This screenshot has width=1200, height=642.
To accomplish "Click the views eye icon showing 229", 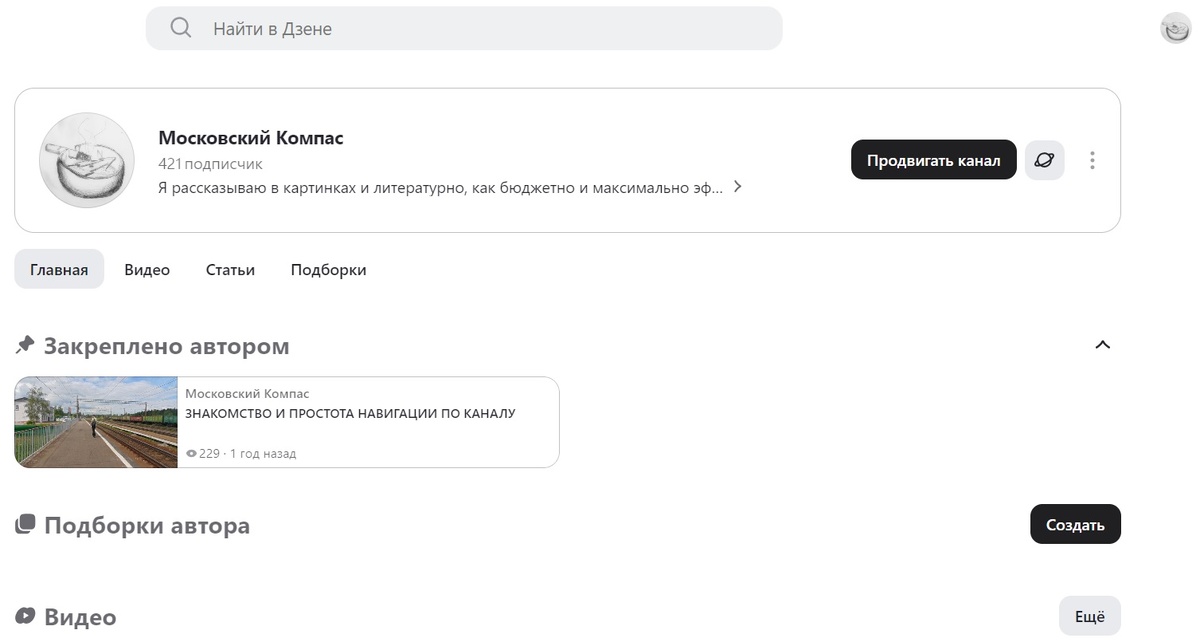I will pyautogui.click(x=191, y=454).
